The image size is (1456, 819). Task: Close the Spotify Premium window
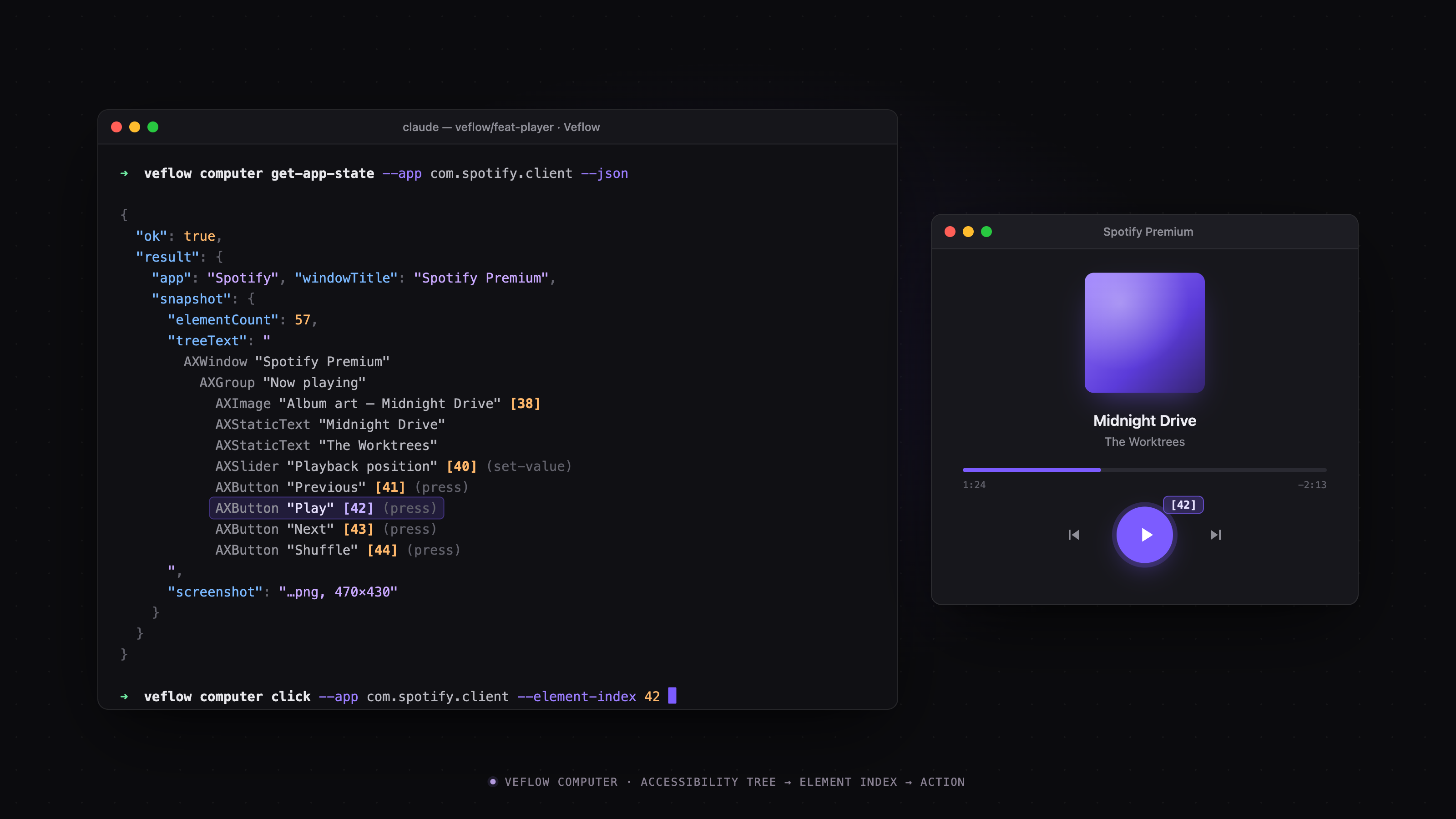[950, 232]
